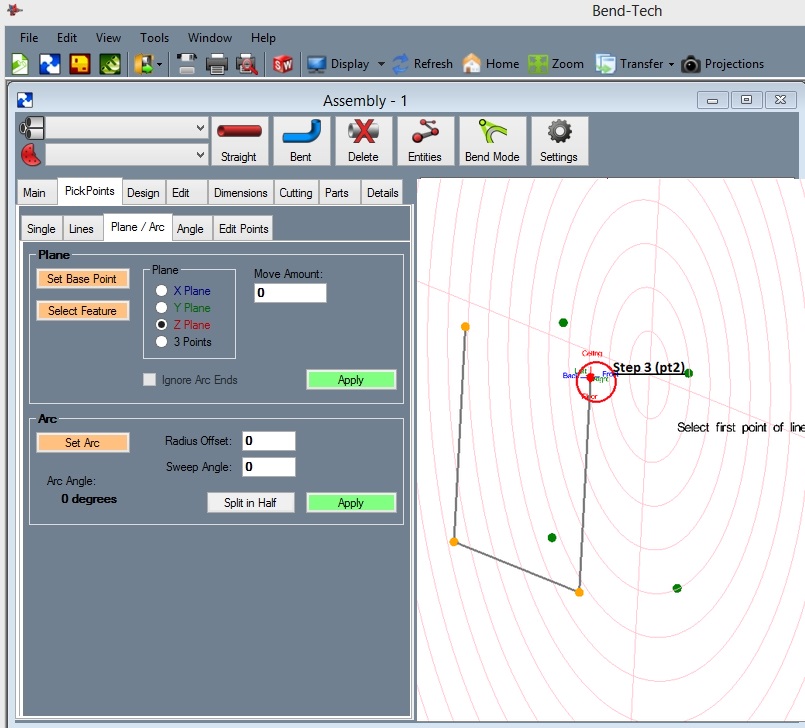Open the View menu

tap(108, 38)
